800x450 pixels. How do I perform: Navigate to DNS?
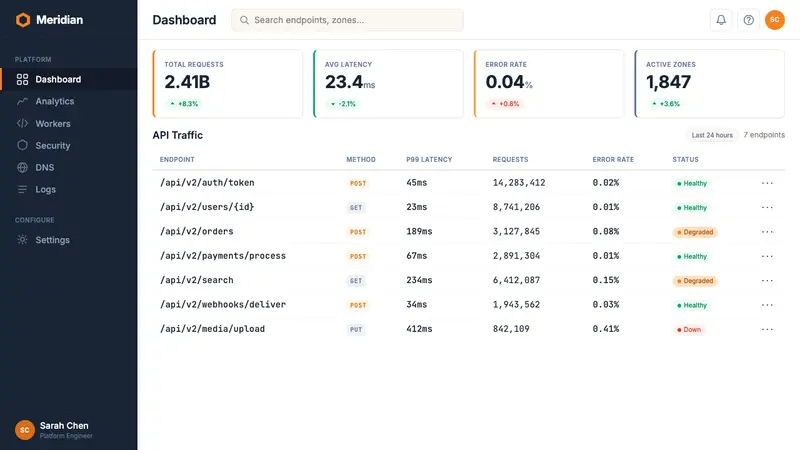[x=68, y=167]
